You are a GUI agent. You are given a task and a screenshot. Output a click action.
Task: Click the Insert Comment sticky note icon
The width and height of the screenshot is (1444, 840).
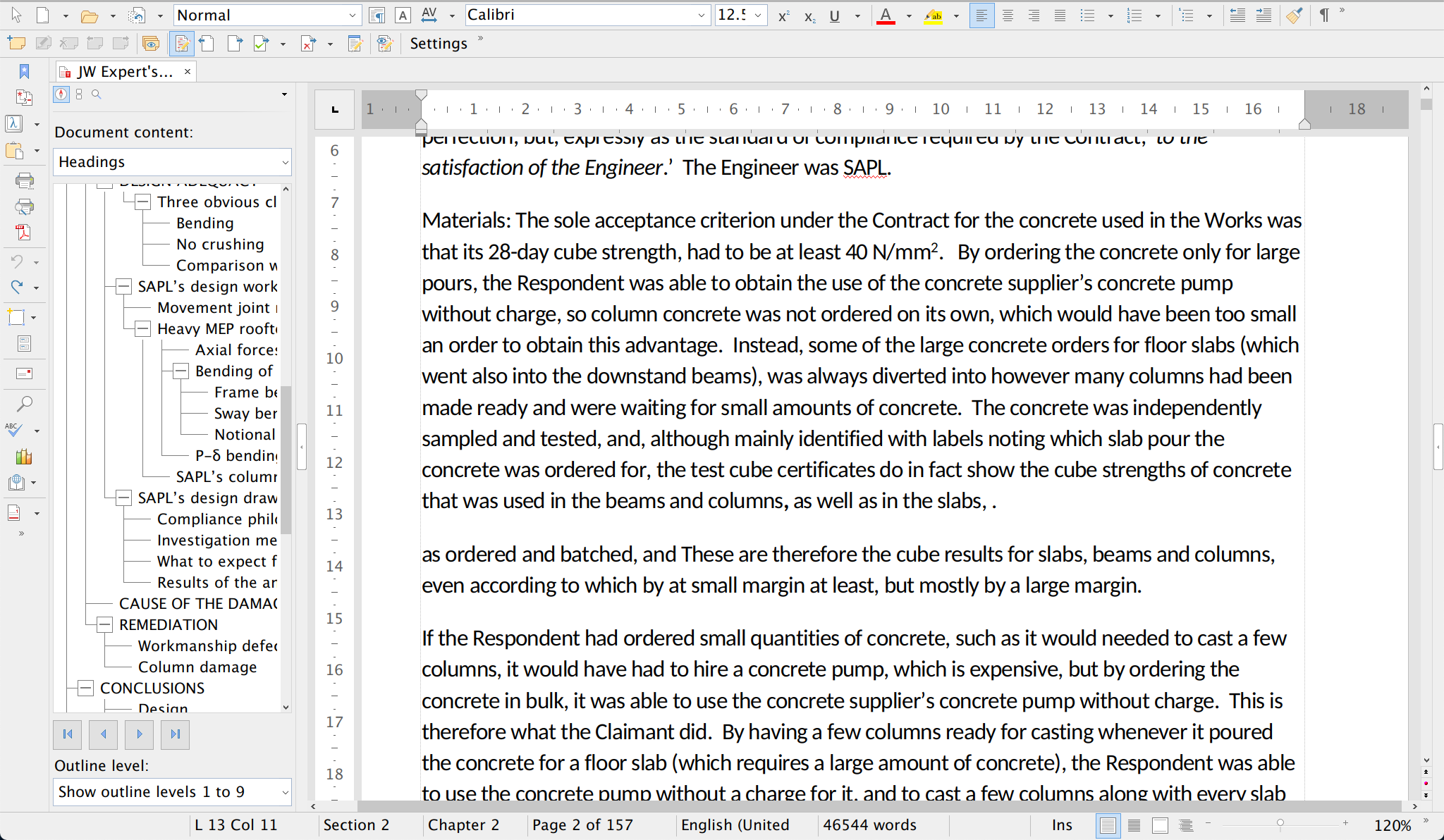pos(16,44)
